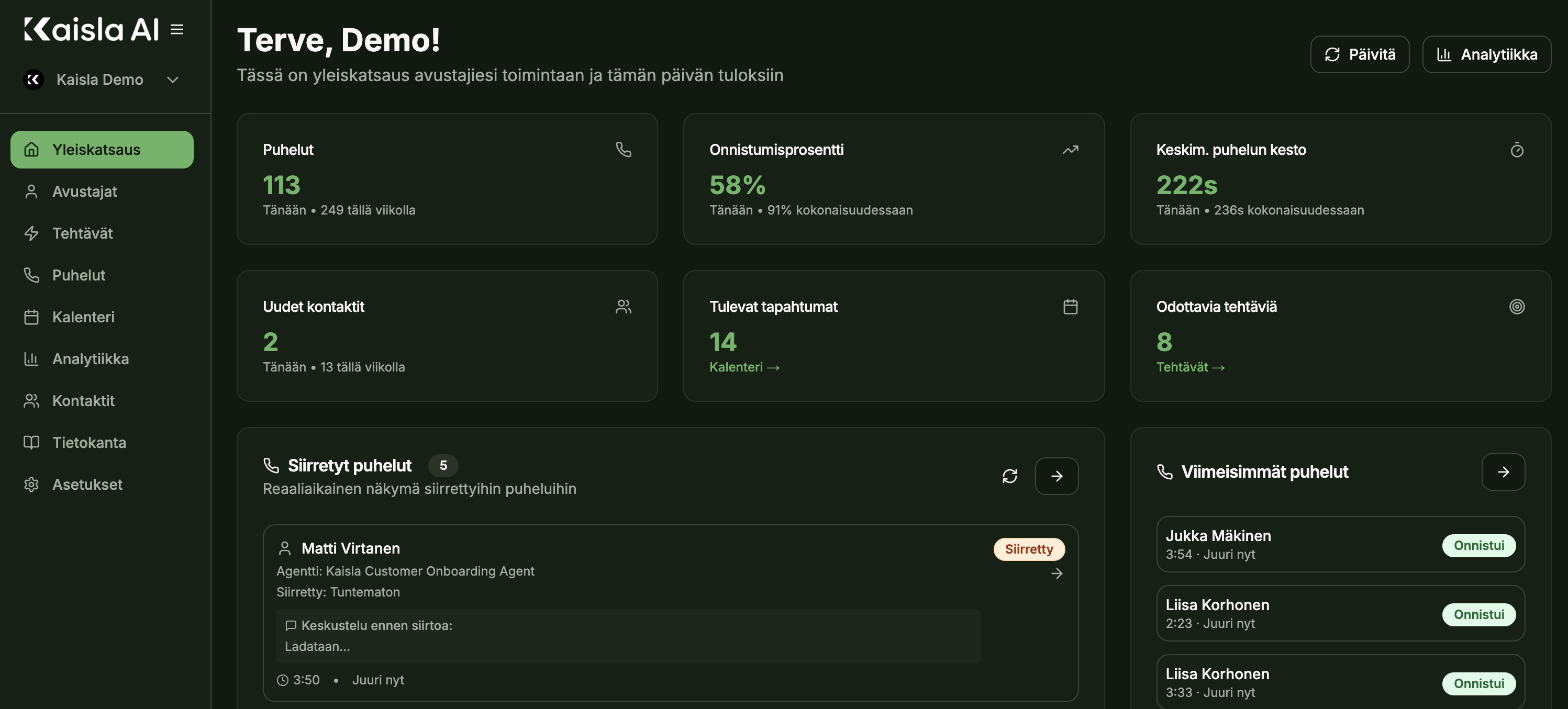Screen dimensions: 1568x709
Task: Open the Kalenteri link in Tulevat tapahtumat
Action: [x=744, y=367]
